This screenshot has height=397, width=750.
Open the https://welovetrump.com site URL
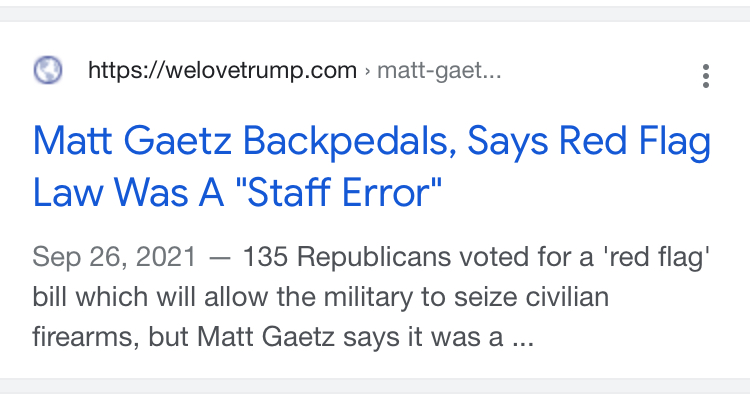tap(222, 70)
